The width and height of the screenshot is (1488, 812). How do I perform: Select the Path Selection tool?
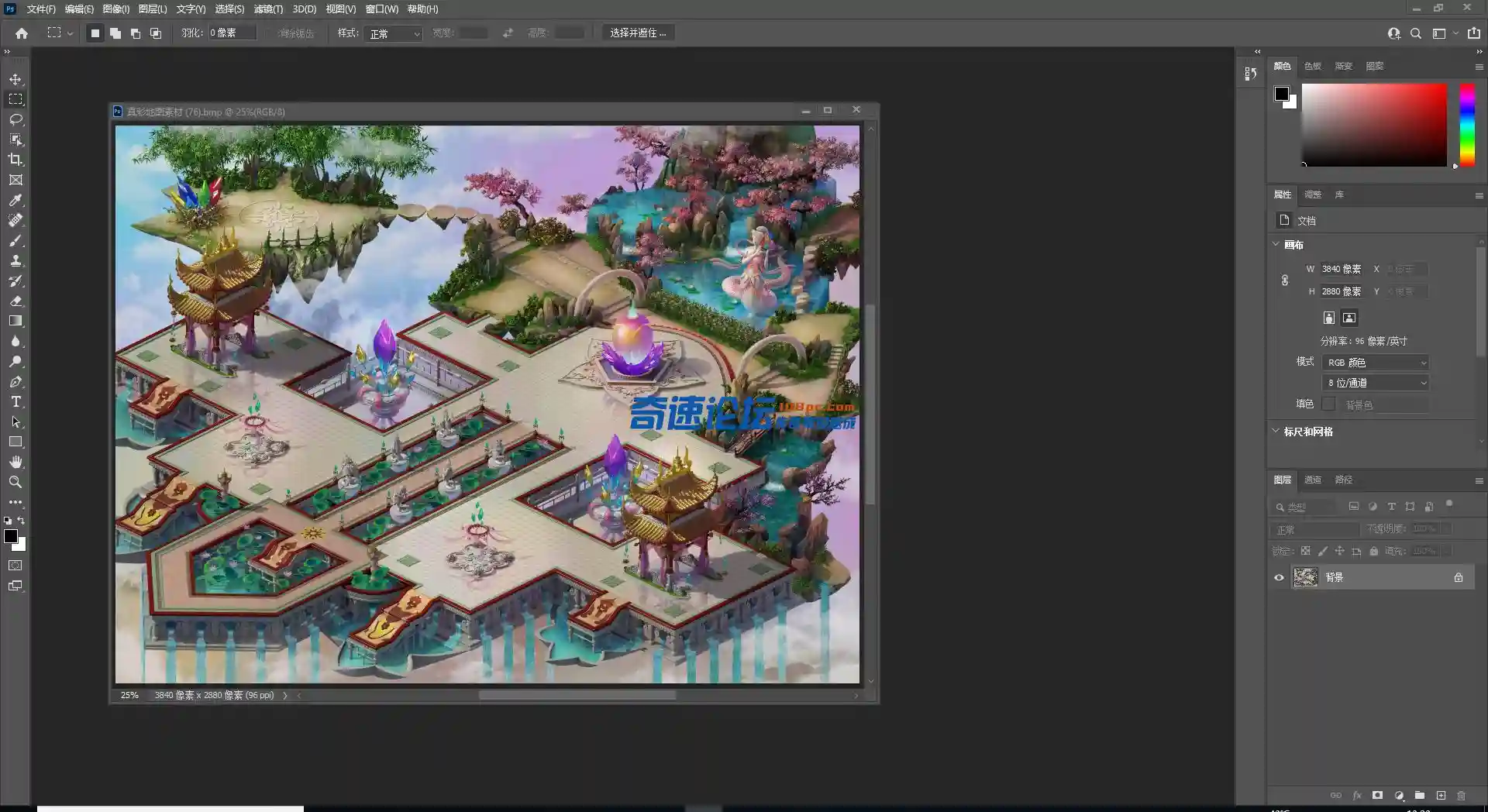point(15,421)
